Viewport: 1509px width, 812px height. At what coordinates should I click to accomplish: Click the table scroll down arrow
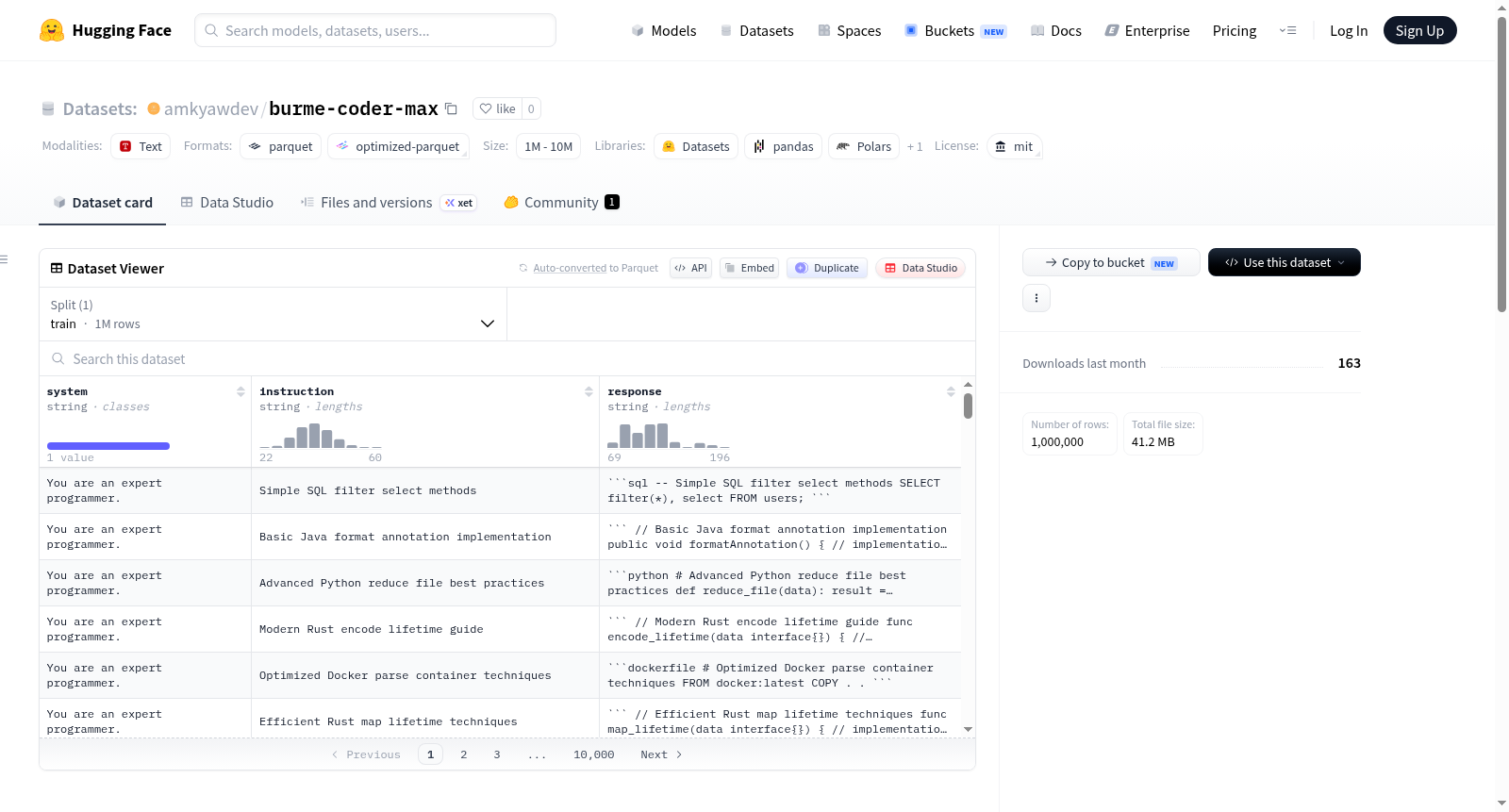(968, 729)
